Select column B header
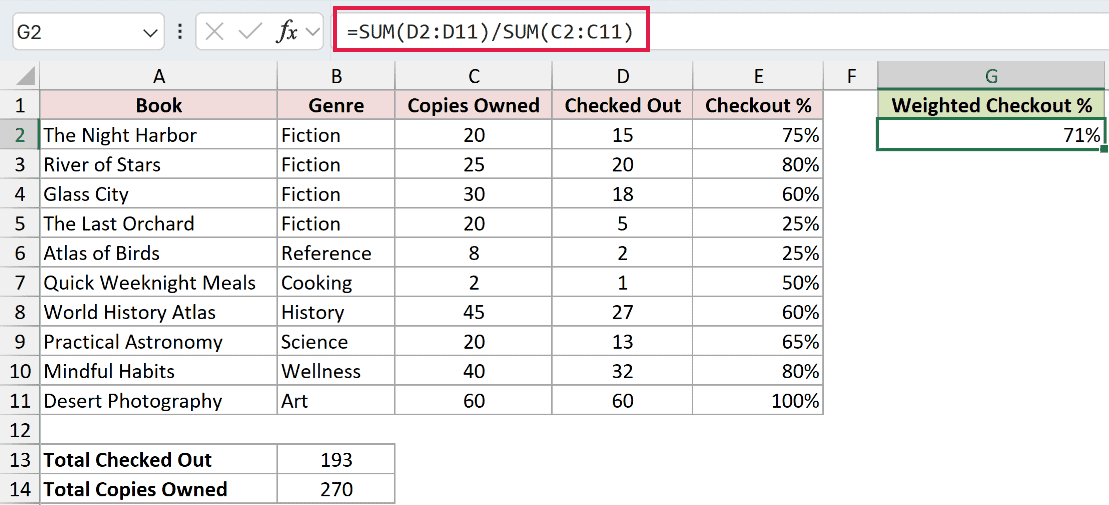Screen dimensions: 1109x505 click(x=336, y=76)
